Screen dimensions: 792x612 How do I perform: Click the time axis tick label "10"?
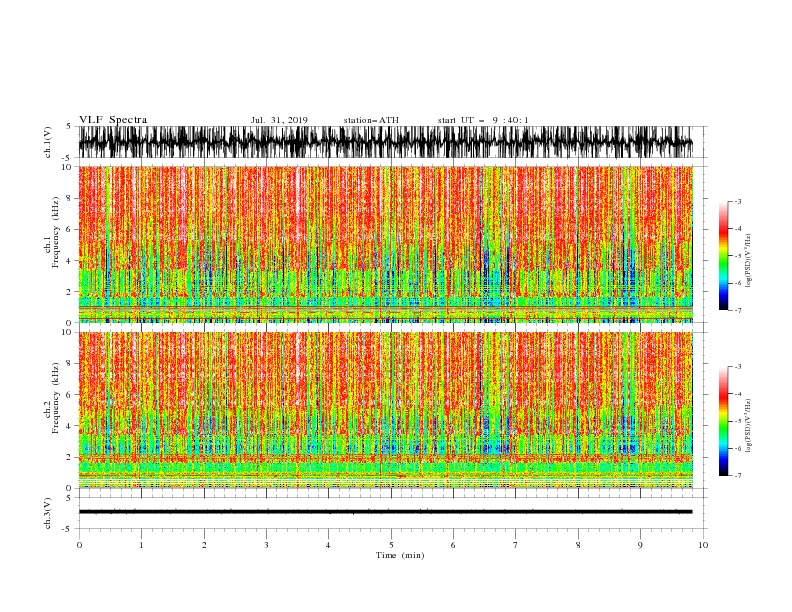pyautogui.click(x=703, y=545)
